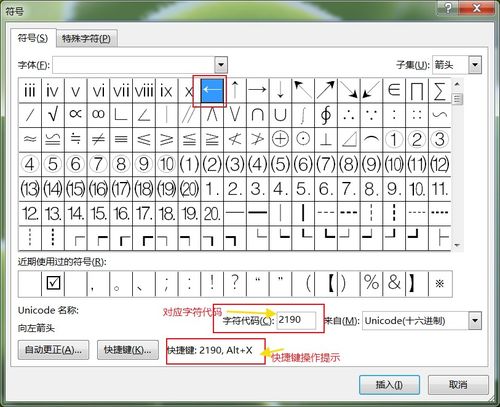Select the right arrow symbol
Viewport: 500px width, 407px height.
point(258,90)
